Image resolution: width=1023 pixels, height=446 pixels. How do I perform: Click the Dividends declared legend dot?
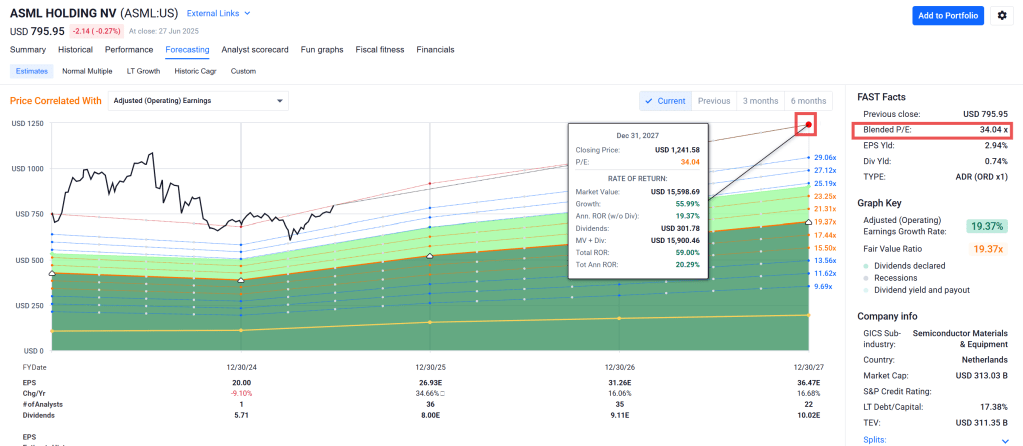[x=865, y=264]
